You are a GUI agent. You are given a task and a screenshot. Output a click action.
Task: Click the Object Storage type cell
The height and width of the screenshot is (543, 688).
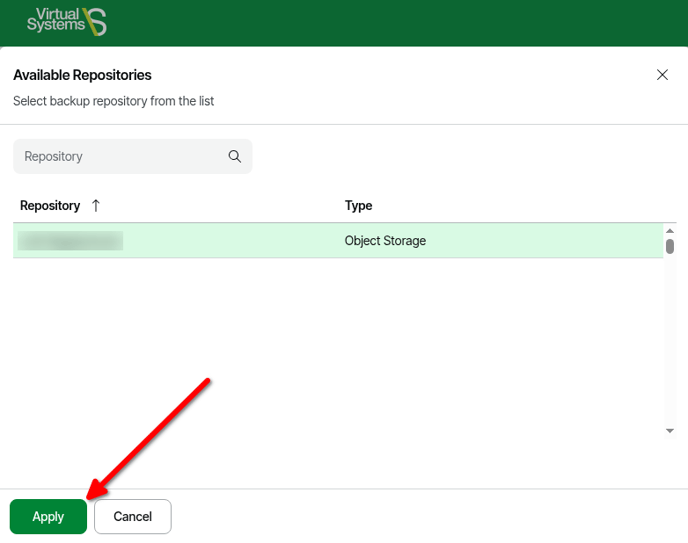tap(385, 241)
